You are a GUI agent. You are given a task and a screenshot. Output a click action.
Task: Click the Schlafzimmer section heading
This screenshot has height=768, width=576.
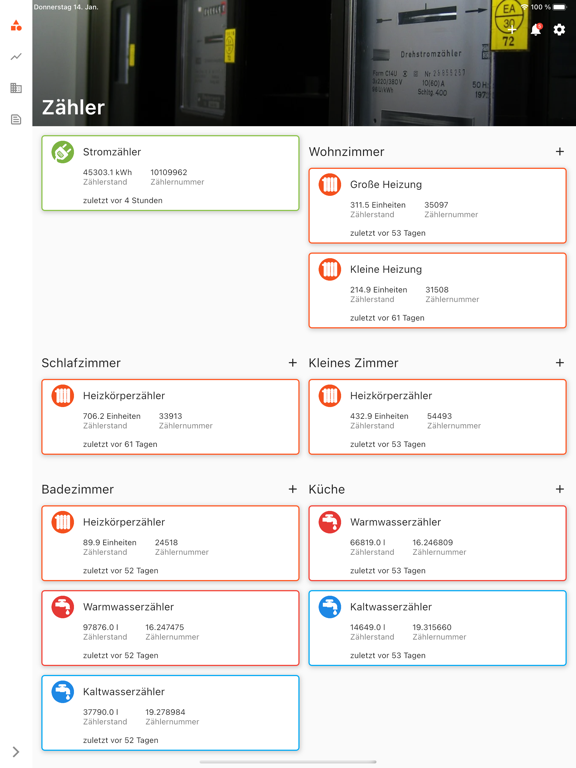81,363
